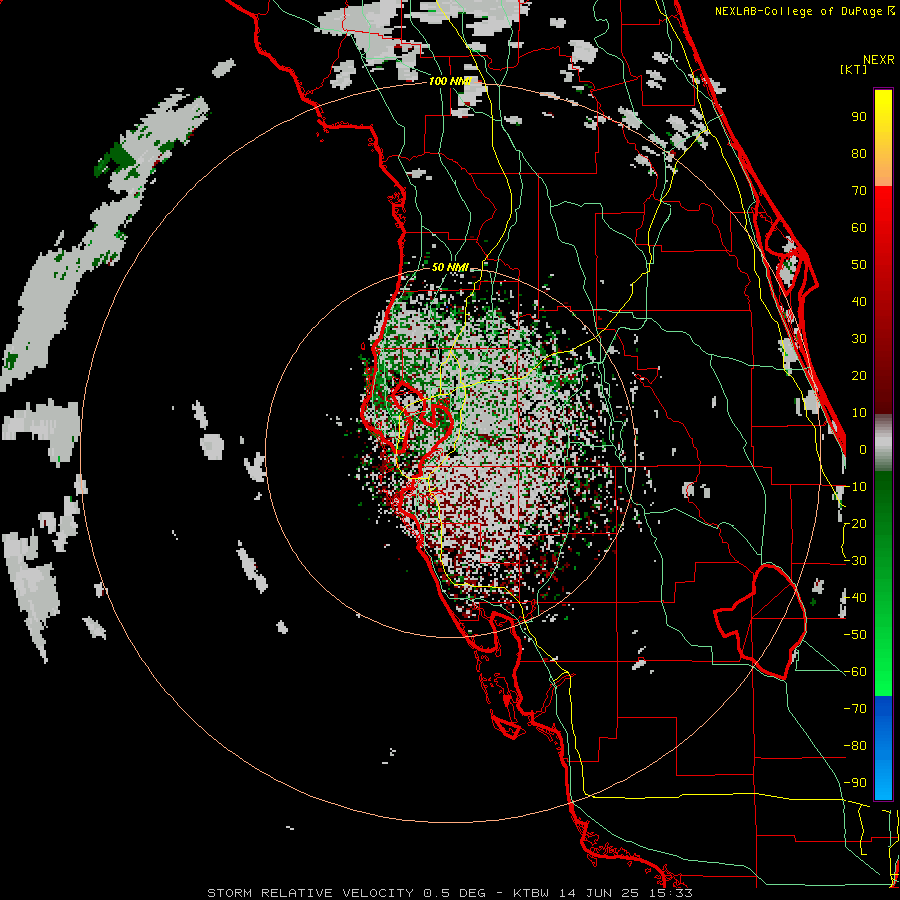This screenshot has width=900, height=900.
Task: Click the positive 20 scale value
Action: tap(859, 376)
